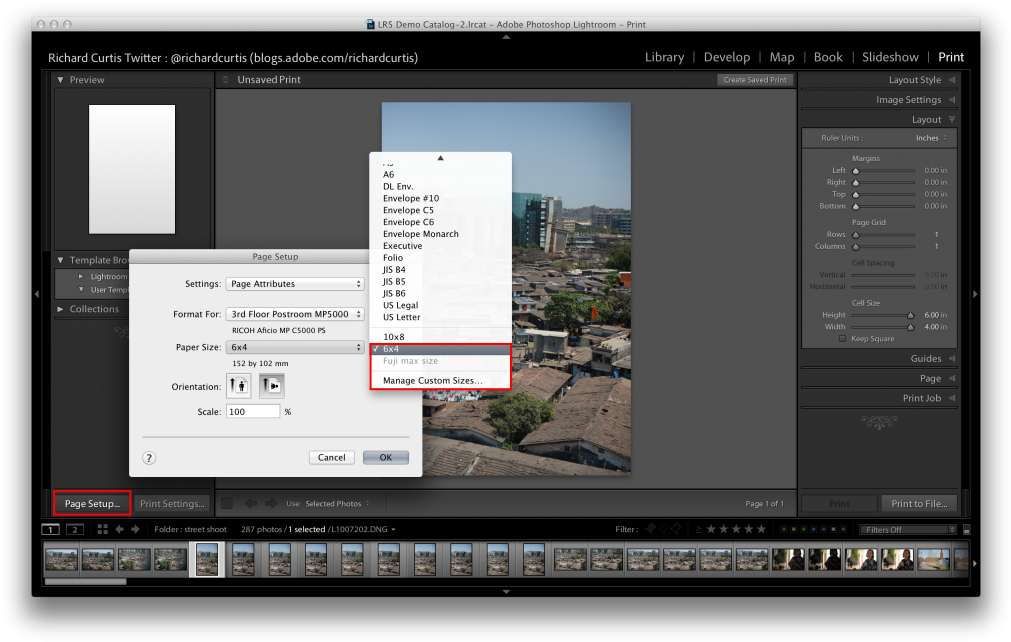Click the Scale percentage input field
This screenshot has height=642, width=1011.
tap(252, 411)
